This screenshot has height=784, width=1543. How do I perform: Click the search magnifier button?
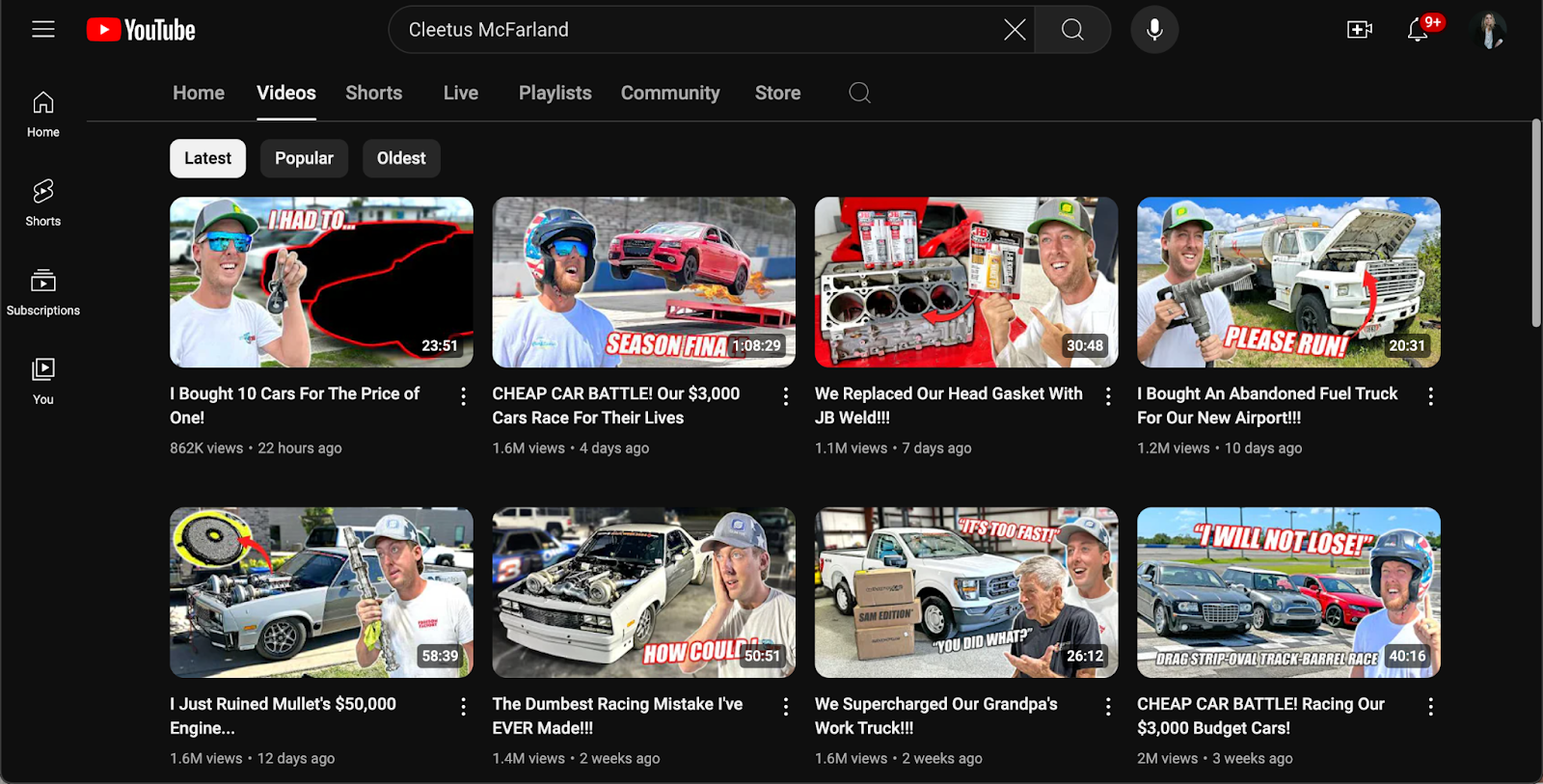(1072, 30)
